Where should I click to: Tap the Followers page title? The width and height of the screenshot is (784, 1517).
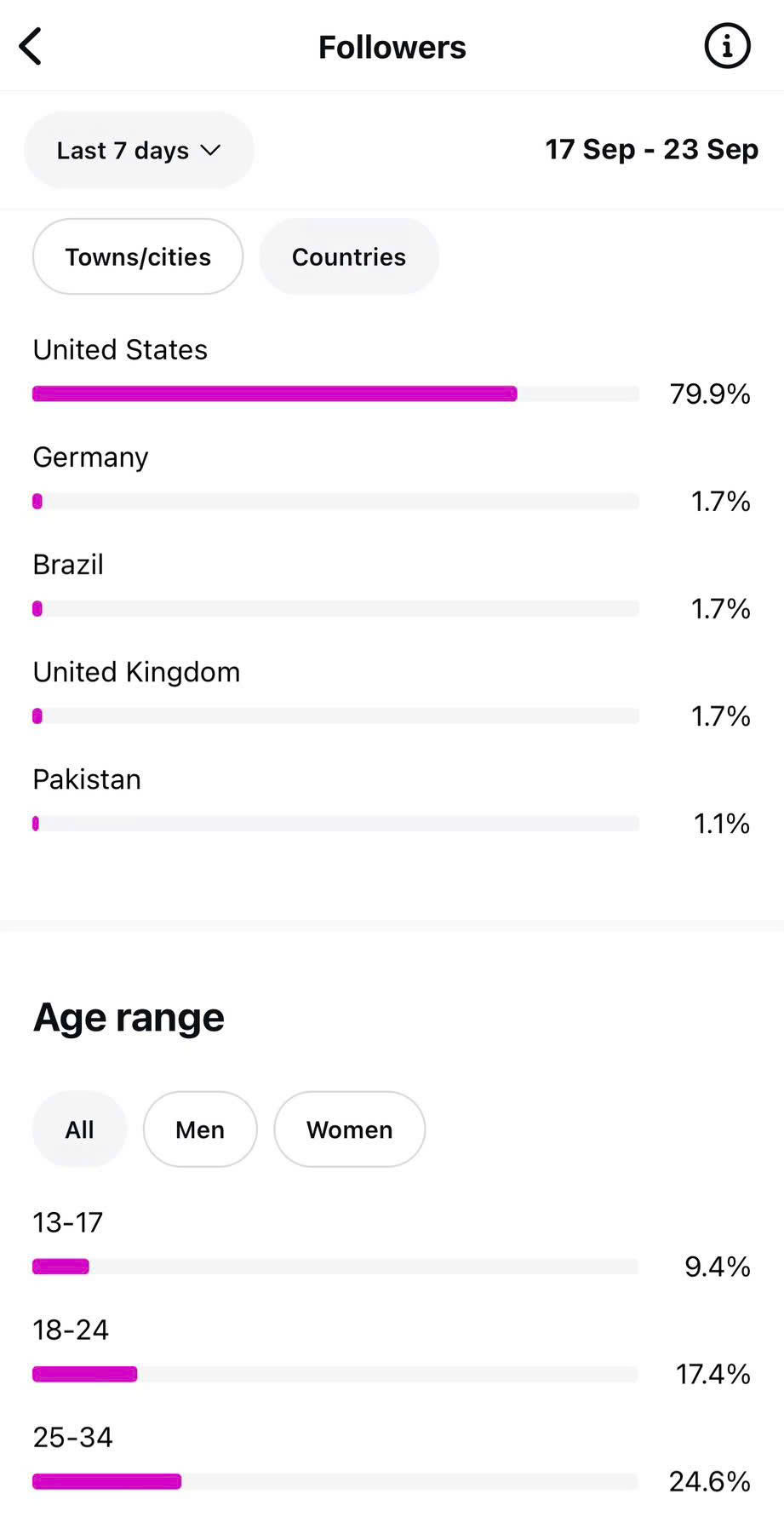(x=392, y=48)
